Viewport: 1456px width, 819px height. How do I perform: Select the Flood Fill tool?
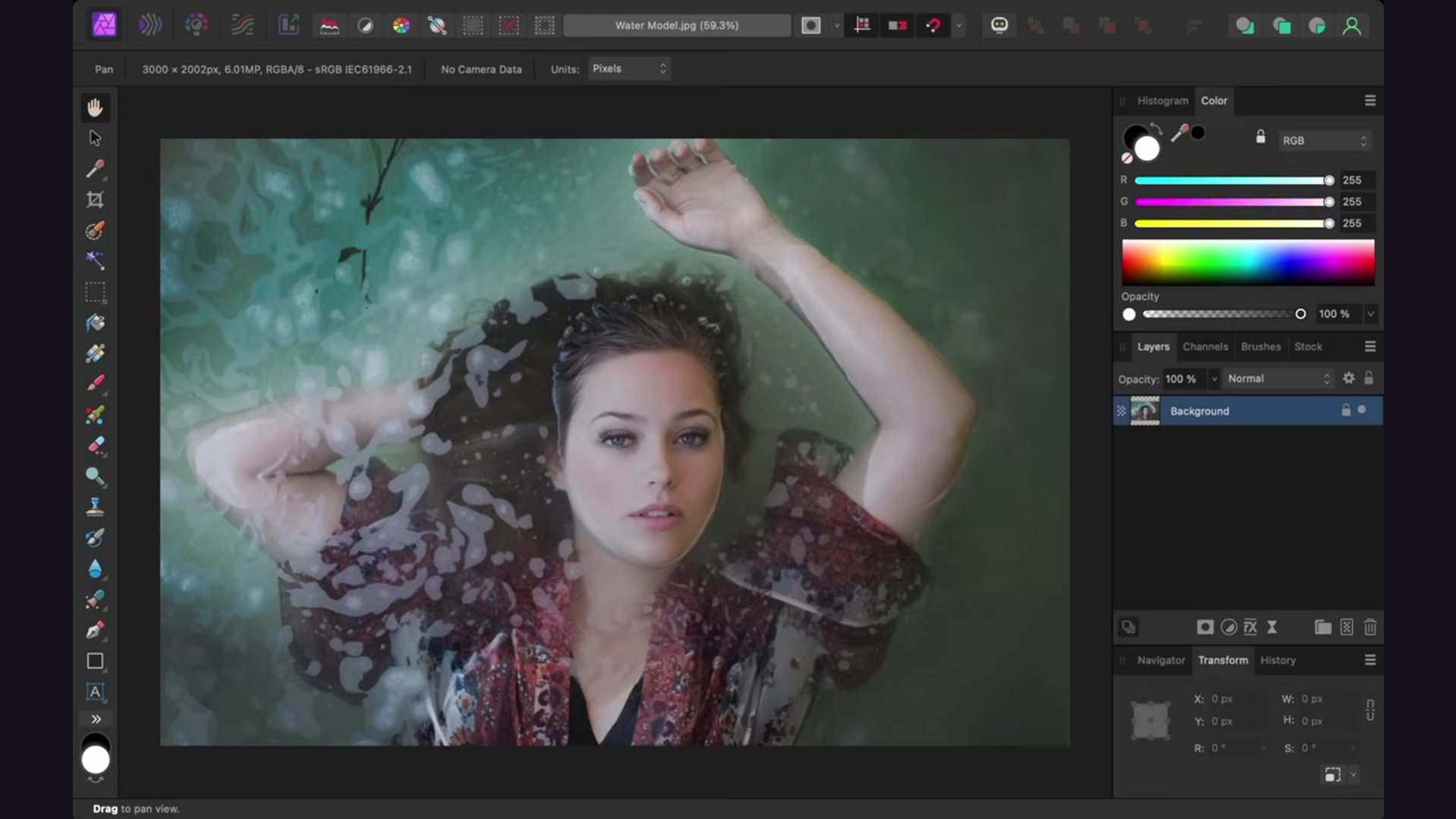coord(95,323)
